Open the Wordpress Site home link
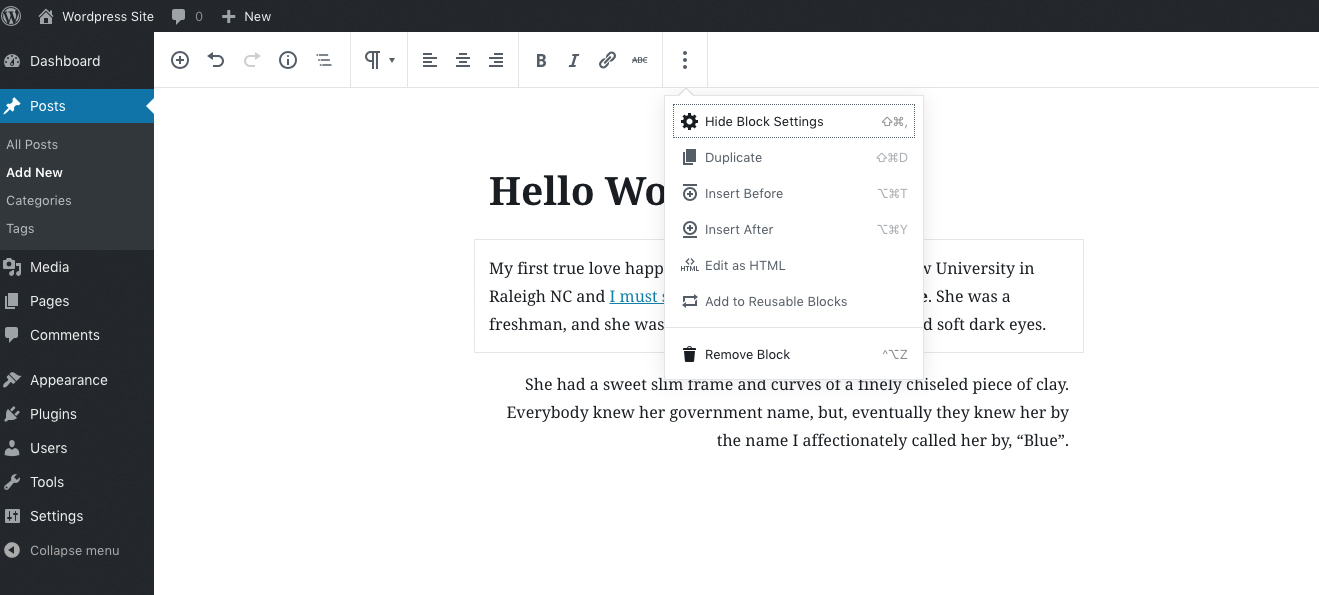1319x595 pixels. [96, 16]
